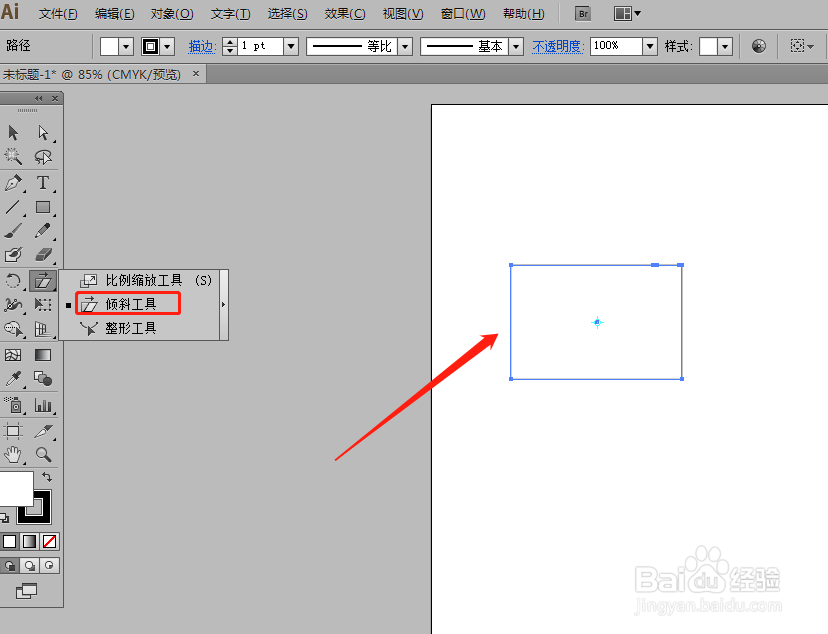Open the 文件(F) menu

58,14
